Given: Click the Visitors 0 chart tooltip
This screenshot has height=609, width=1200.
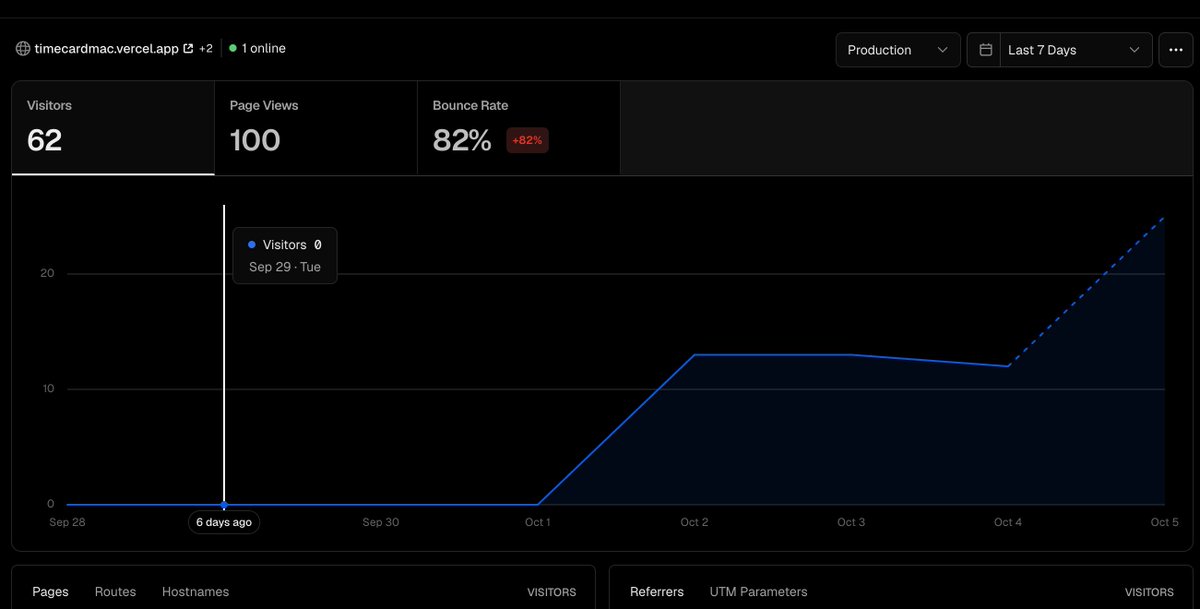Looking at the screenshot, I should pyautogui.click(x=285, y=256).
